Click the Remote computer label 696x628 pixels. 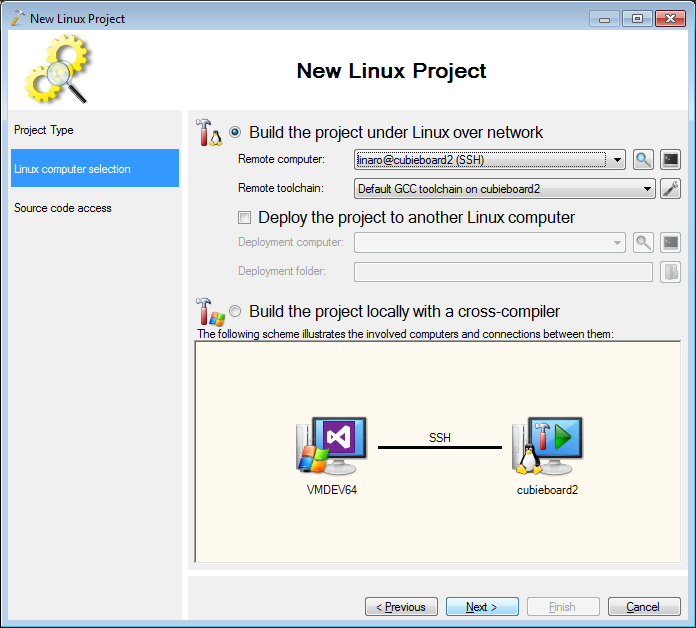[281, 159]
